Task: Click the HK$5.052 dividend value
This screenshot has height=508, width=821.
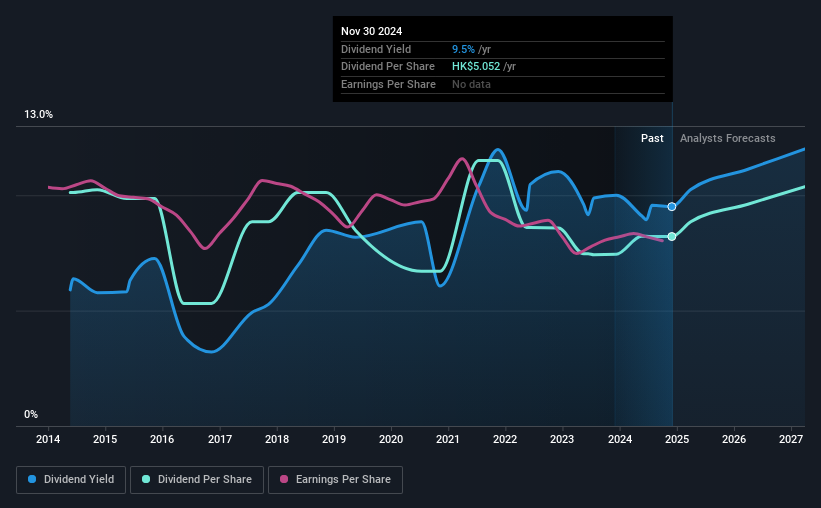Action: [x=476, y=67]
